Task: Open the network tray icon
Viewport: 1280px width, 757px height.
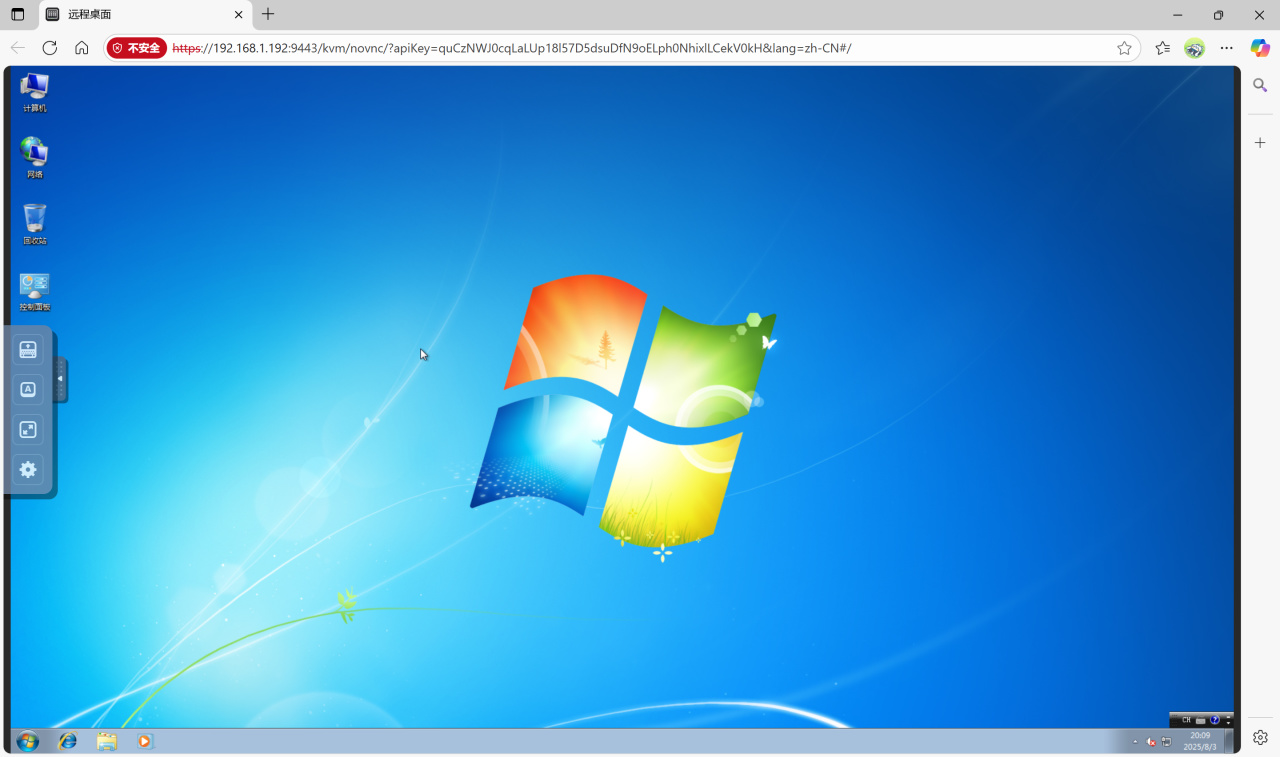Action: click(x=1166, y=742)
